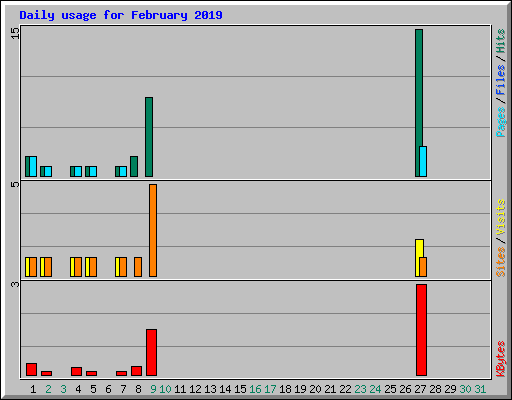Select the tall red KBytes bar for day 27
The image size is (512, 400).
[x=421, y=330]
